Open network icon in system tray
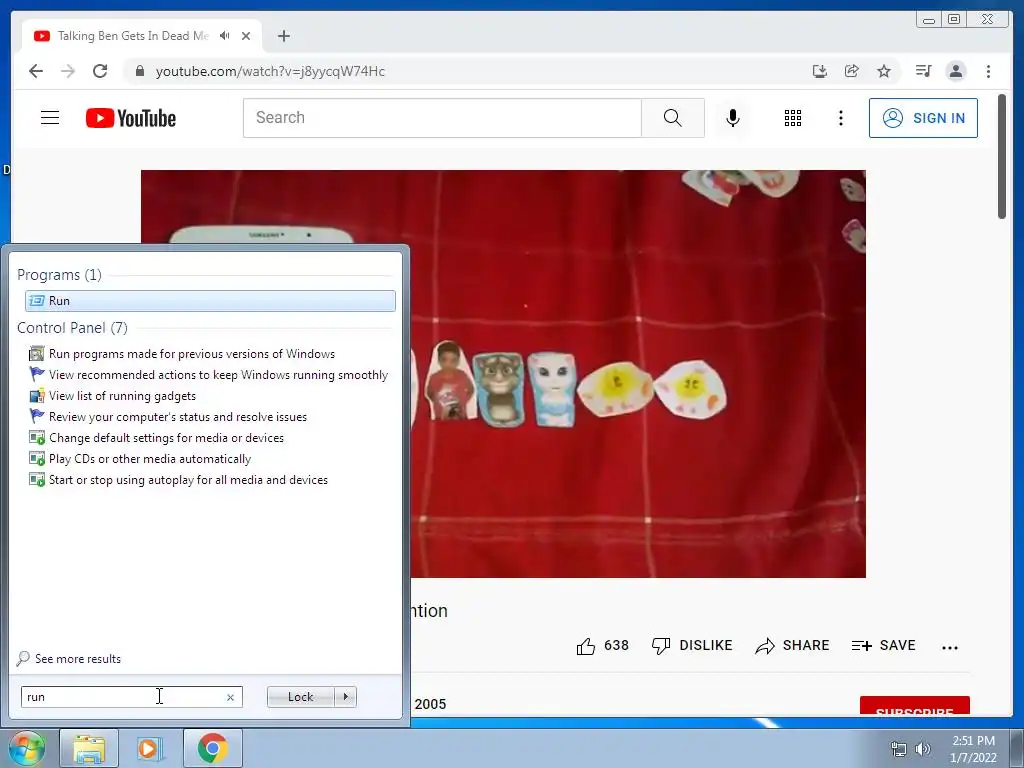Screen dimensions: 1024x768 [899, 749]
